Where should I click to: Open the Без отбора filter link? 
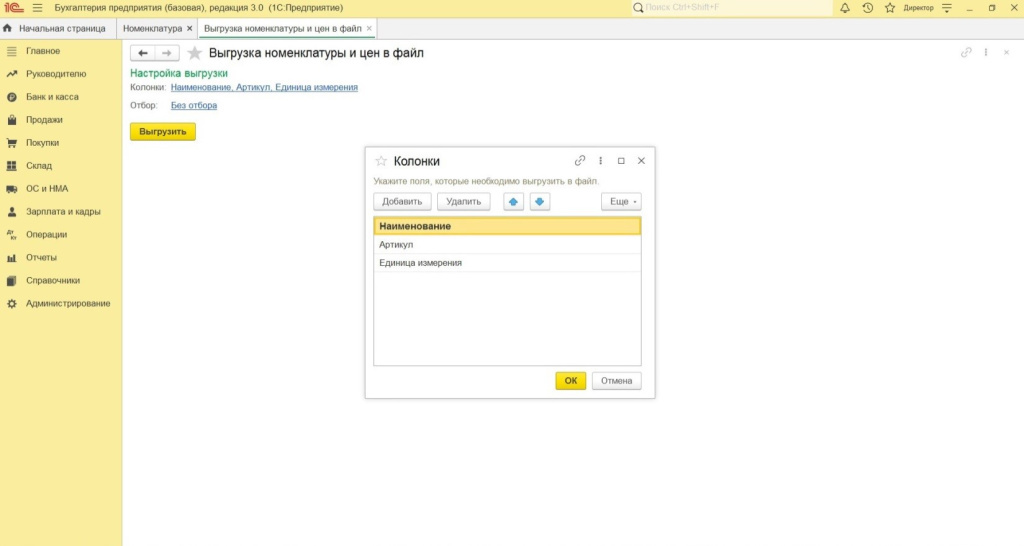pos(194,105)
